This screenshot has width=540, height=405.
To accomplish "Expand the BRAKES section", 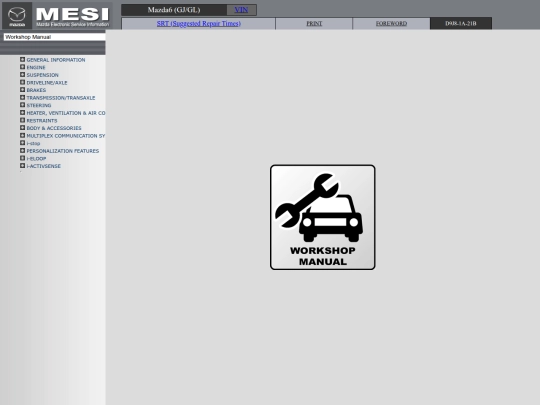I will [22, 90].
